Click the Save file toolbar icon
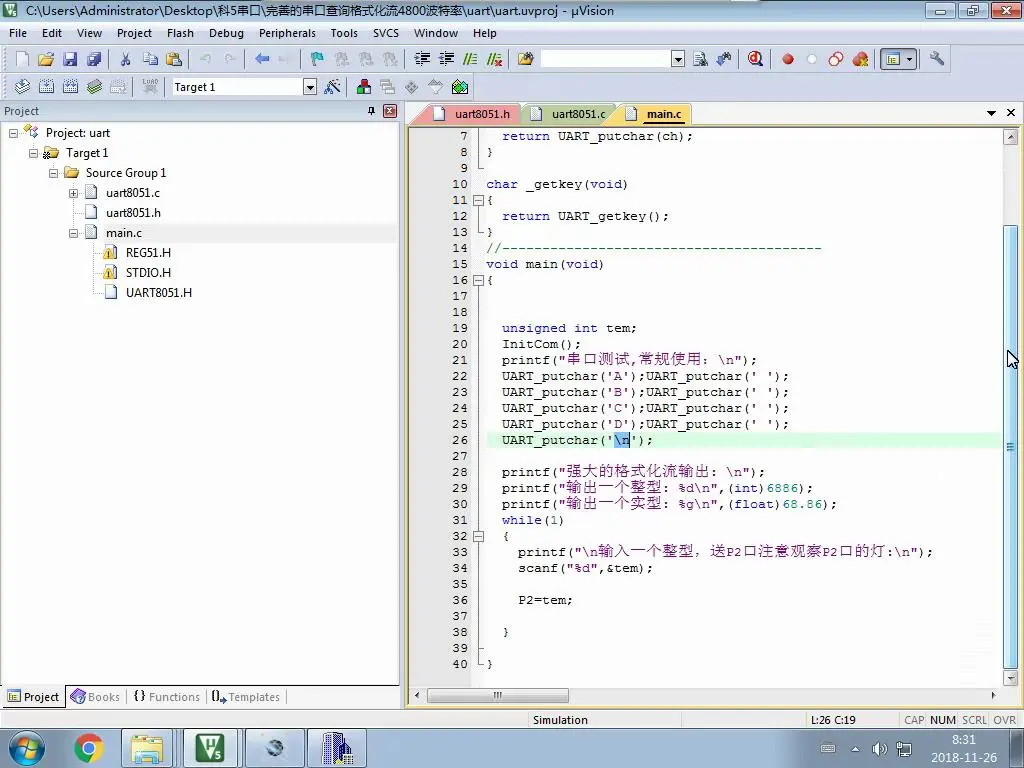The height and width of the screenshot is (768, 1024). (x=70, y=59)
